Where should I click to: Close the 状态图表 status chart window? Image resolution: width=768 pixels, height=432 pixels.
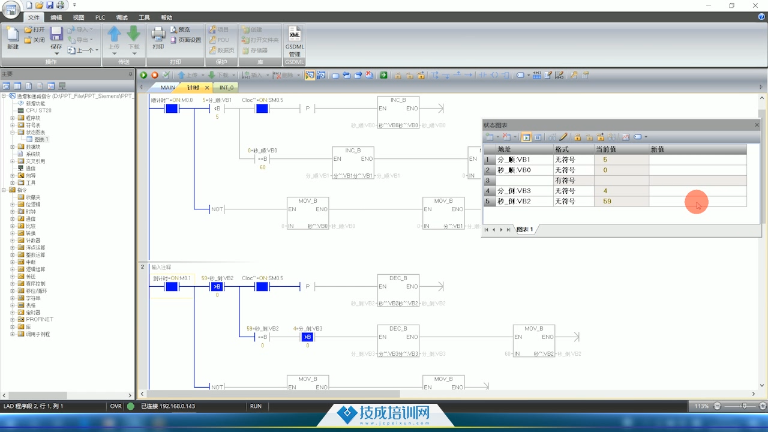757,125
